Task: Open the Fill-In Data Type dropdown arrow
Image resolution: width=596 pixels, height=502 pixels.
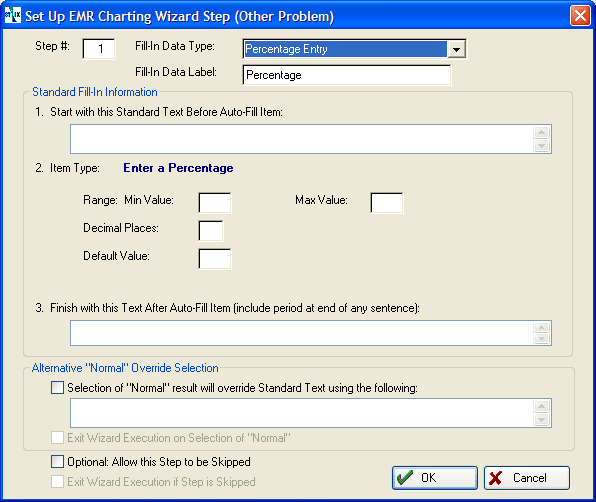Action: [457, 49]
